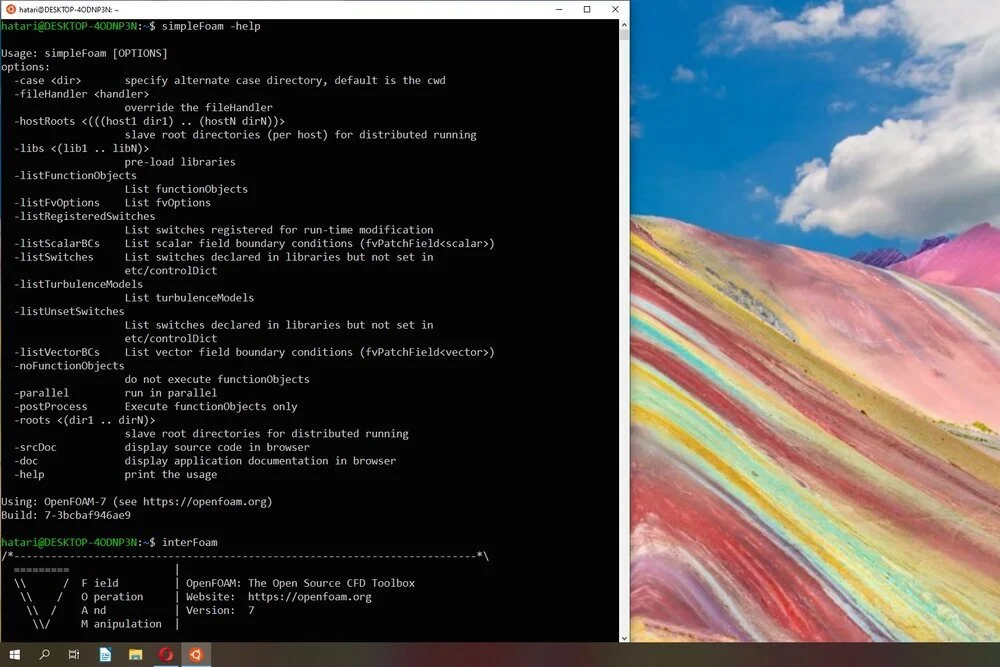The width and height of the screenshot is (1000, 667).
Task: Launch Opera browser from the taskbar
Action: click(166, 654)
